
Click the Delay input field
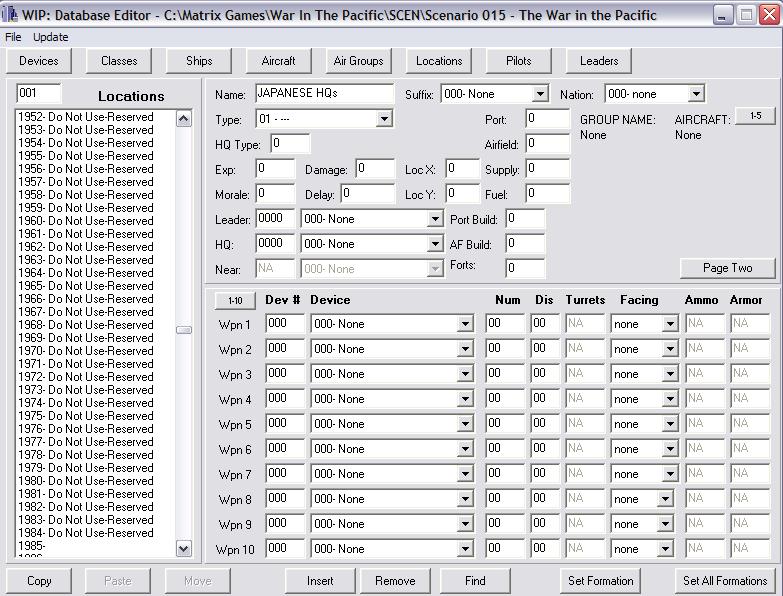[368, 194]
